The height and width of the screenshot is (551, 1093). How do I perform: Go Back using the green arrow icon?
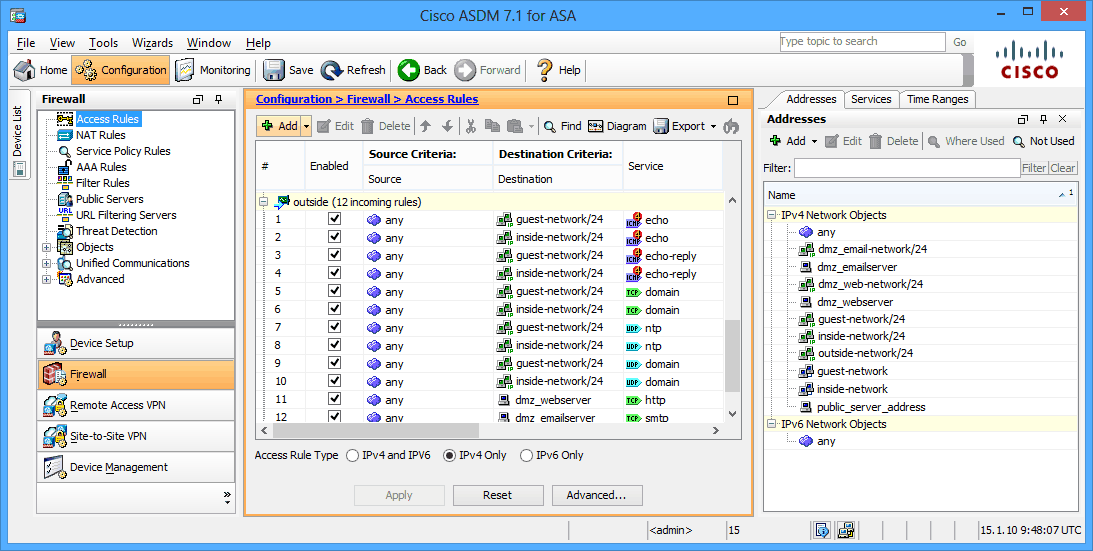pos(408,70)
